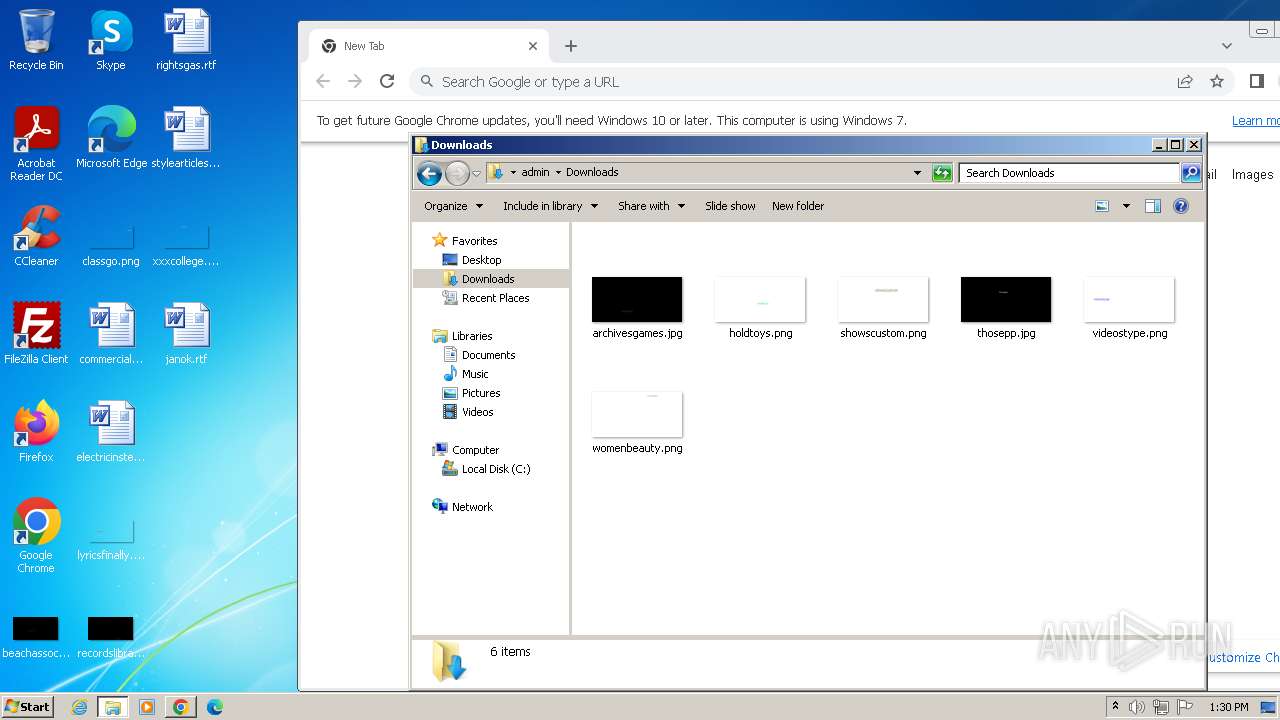The image size is (1280, 720).
Task: Select commercial document on desktop
Action: 111,334
